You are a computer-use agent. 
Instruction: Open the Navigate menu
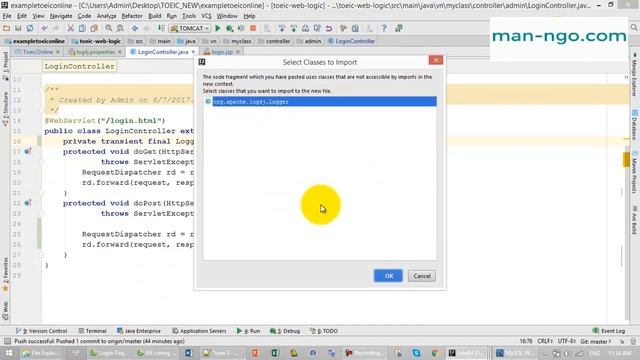coord(61,16)
